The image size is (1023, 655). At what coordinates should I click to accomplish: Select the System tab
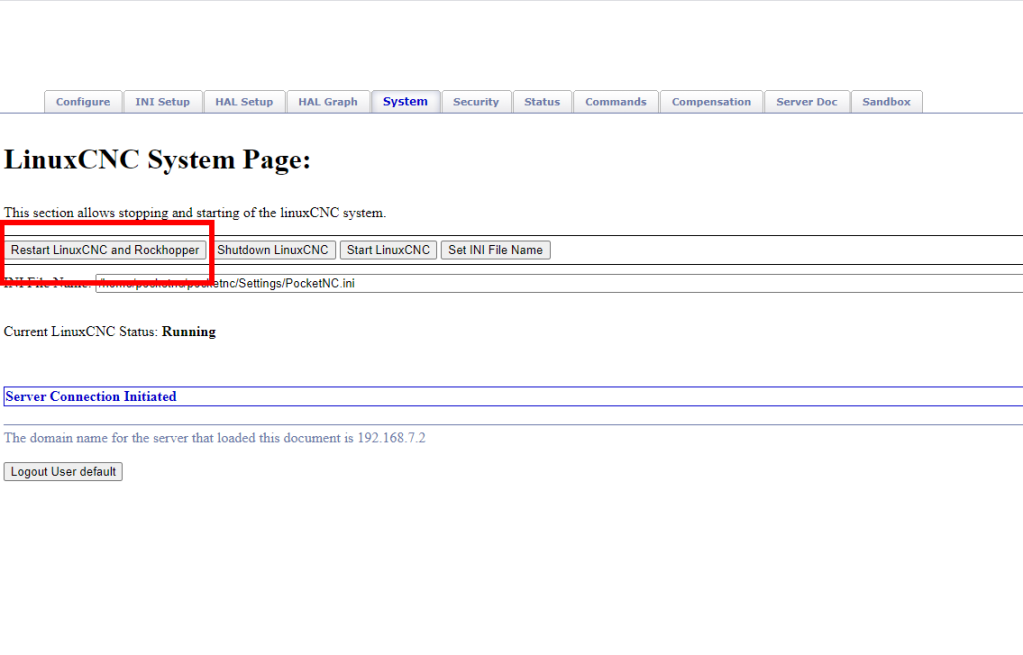coord(405,101)
